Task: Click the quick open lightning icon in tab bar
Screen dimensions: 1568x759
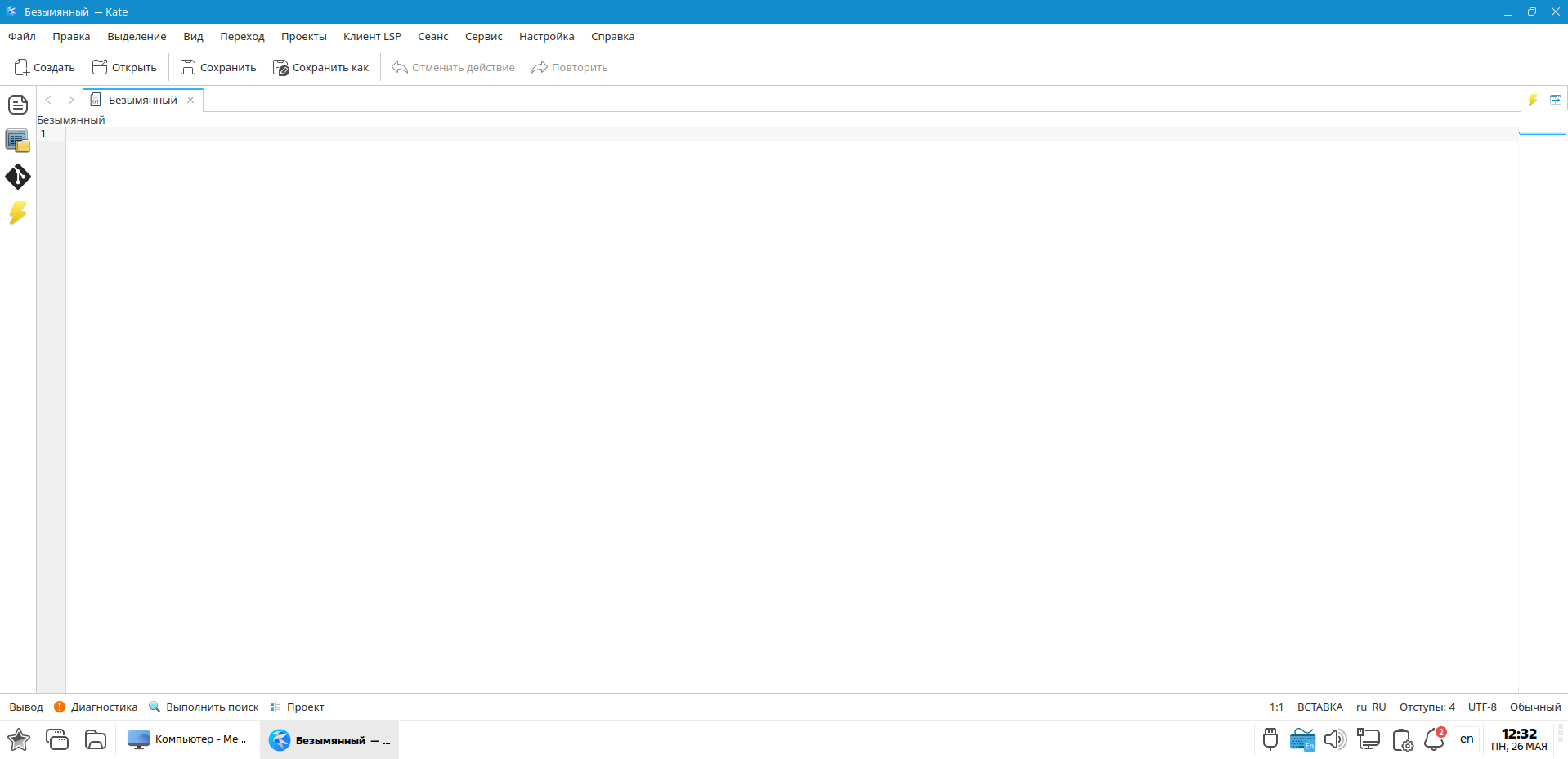Action: point(1533,100)
